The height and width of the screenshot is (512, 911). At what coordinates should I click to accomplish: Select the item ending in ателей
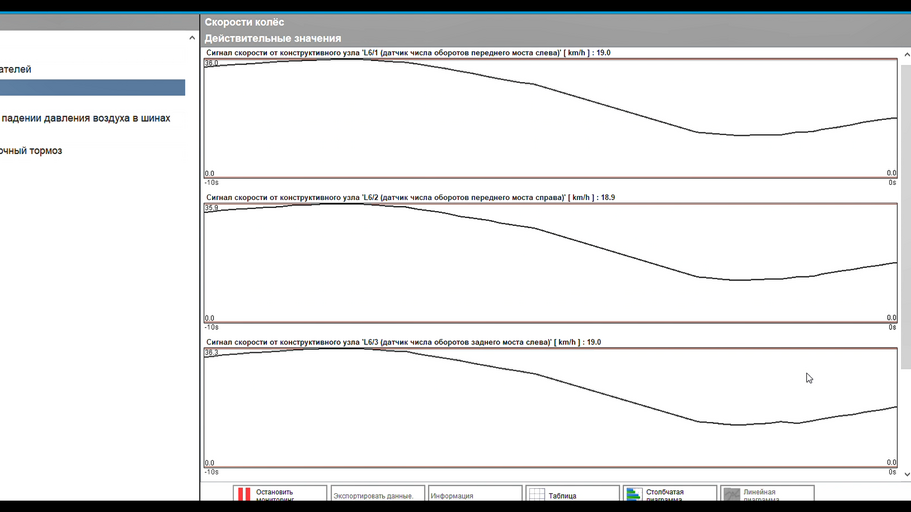16,69
